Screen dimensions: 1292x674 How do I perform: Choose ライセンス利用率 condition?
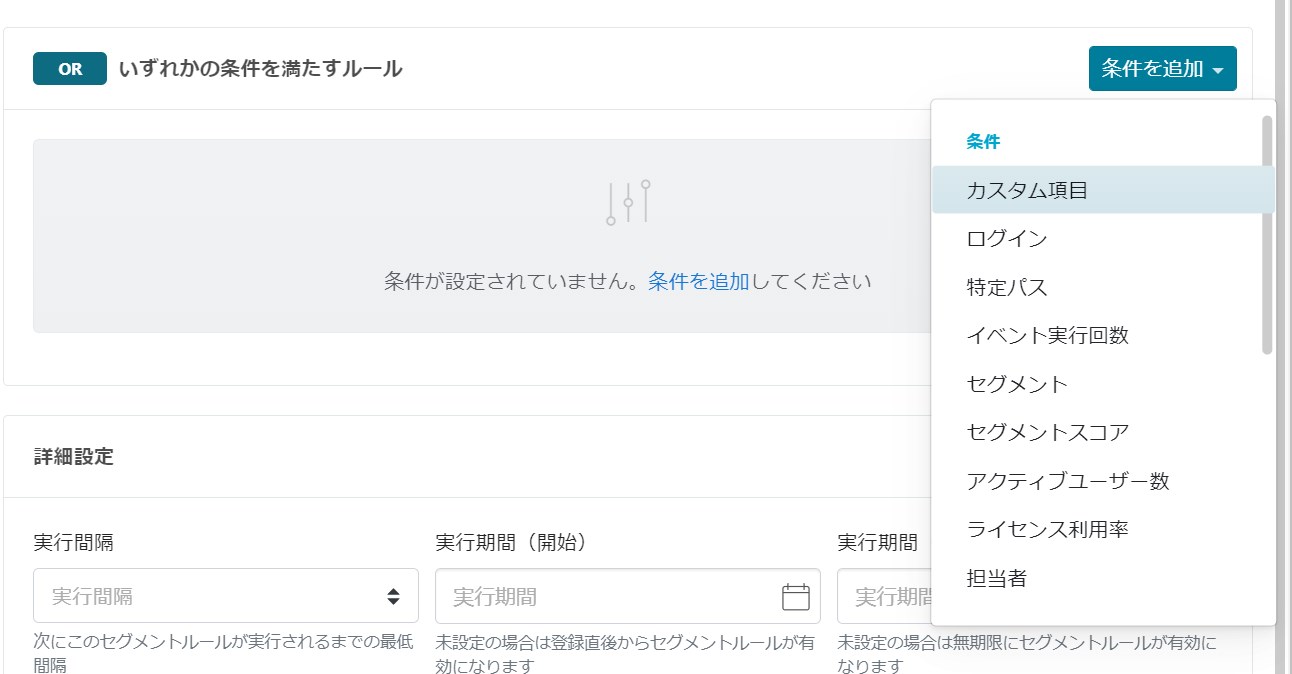coord(1103,530)
